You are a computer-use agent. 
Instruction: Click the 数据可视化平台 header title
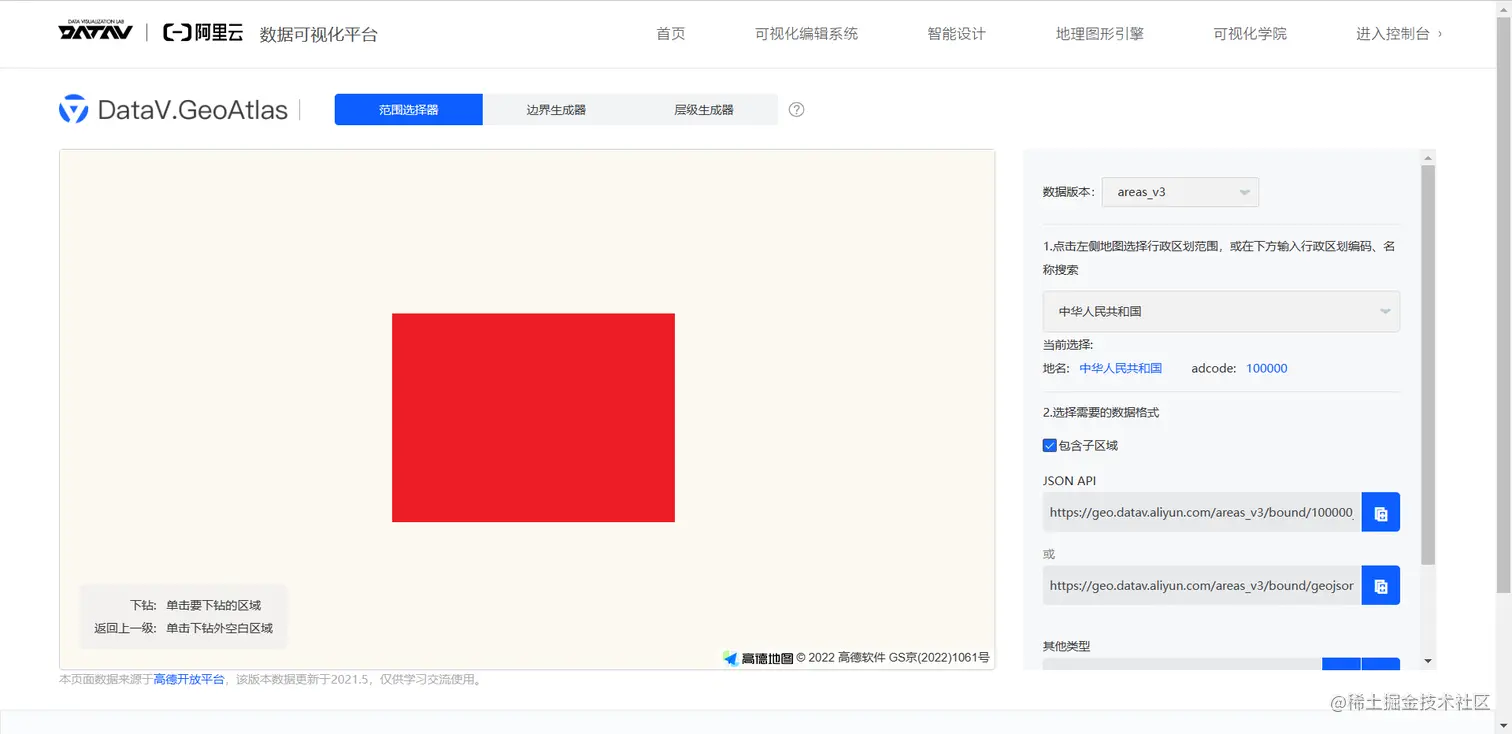[319, 34]
